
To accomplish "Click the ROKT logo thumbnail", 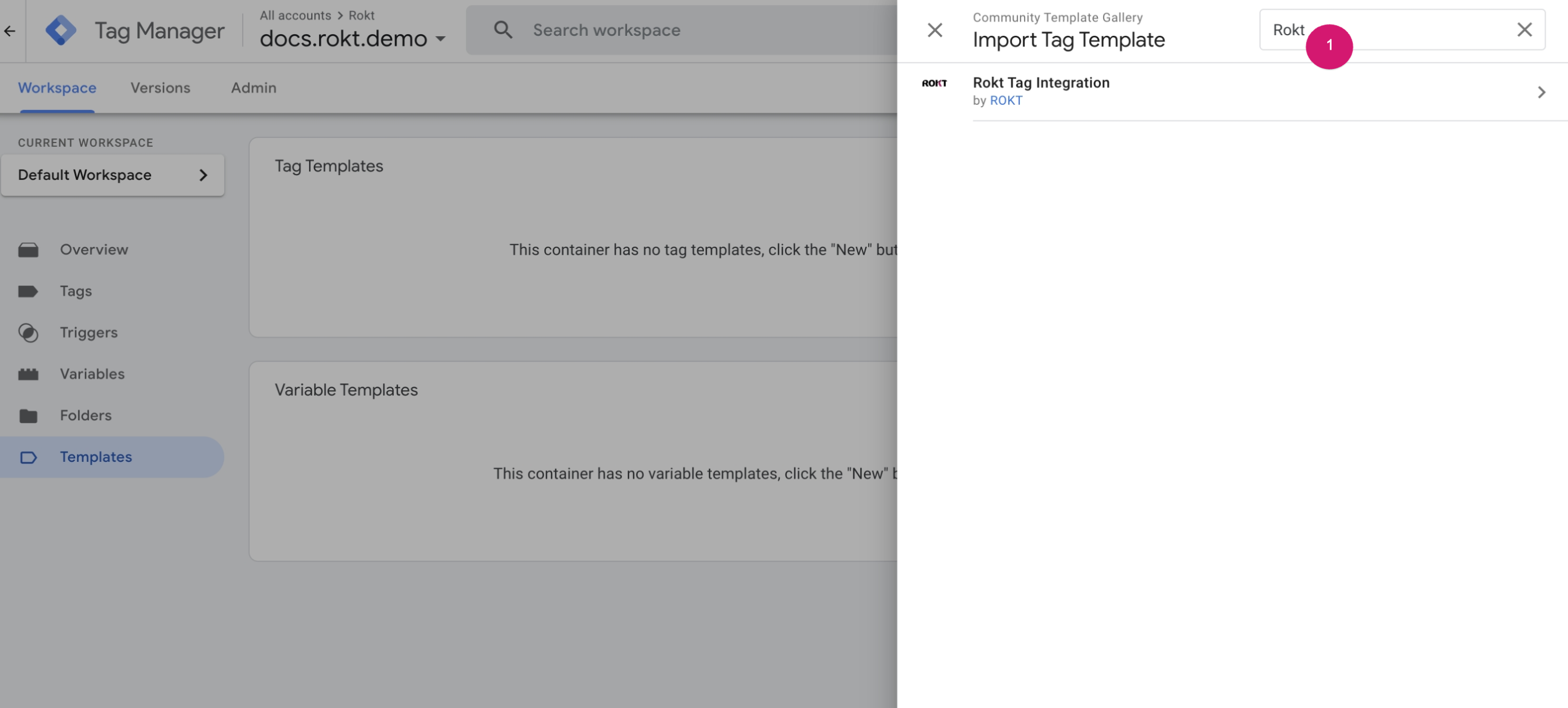I will click(x=935, y=83).
